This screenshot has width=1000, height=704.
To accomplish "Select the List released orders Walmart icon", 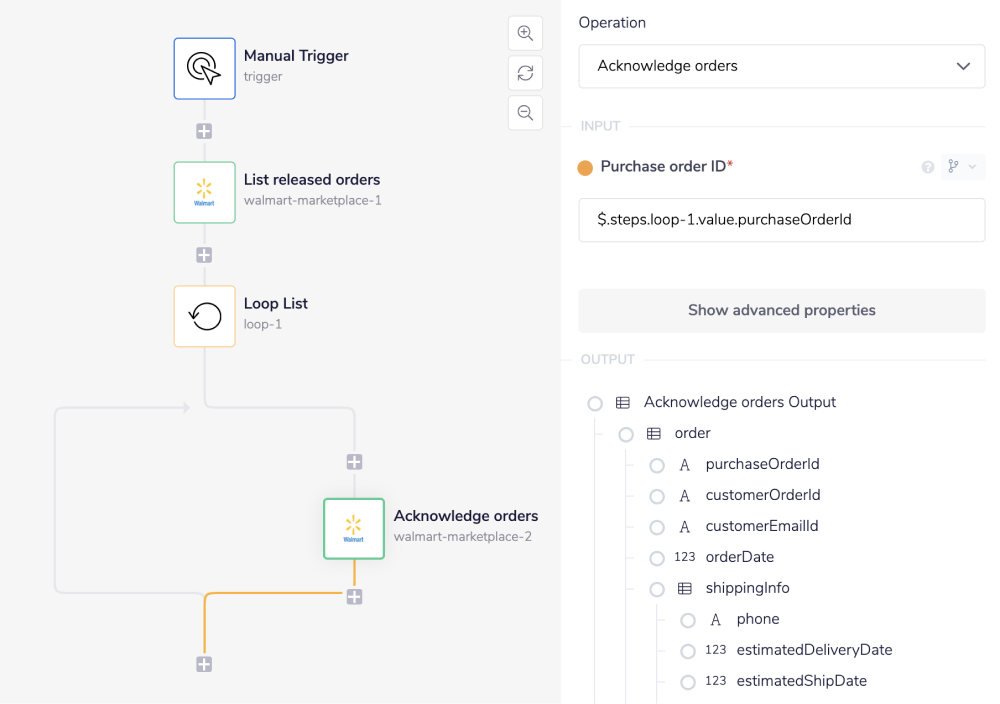I will pyautogui.click(x=204, y=192).
